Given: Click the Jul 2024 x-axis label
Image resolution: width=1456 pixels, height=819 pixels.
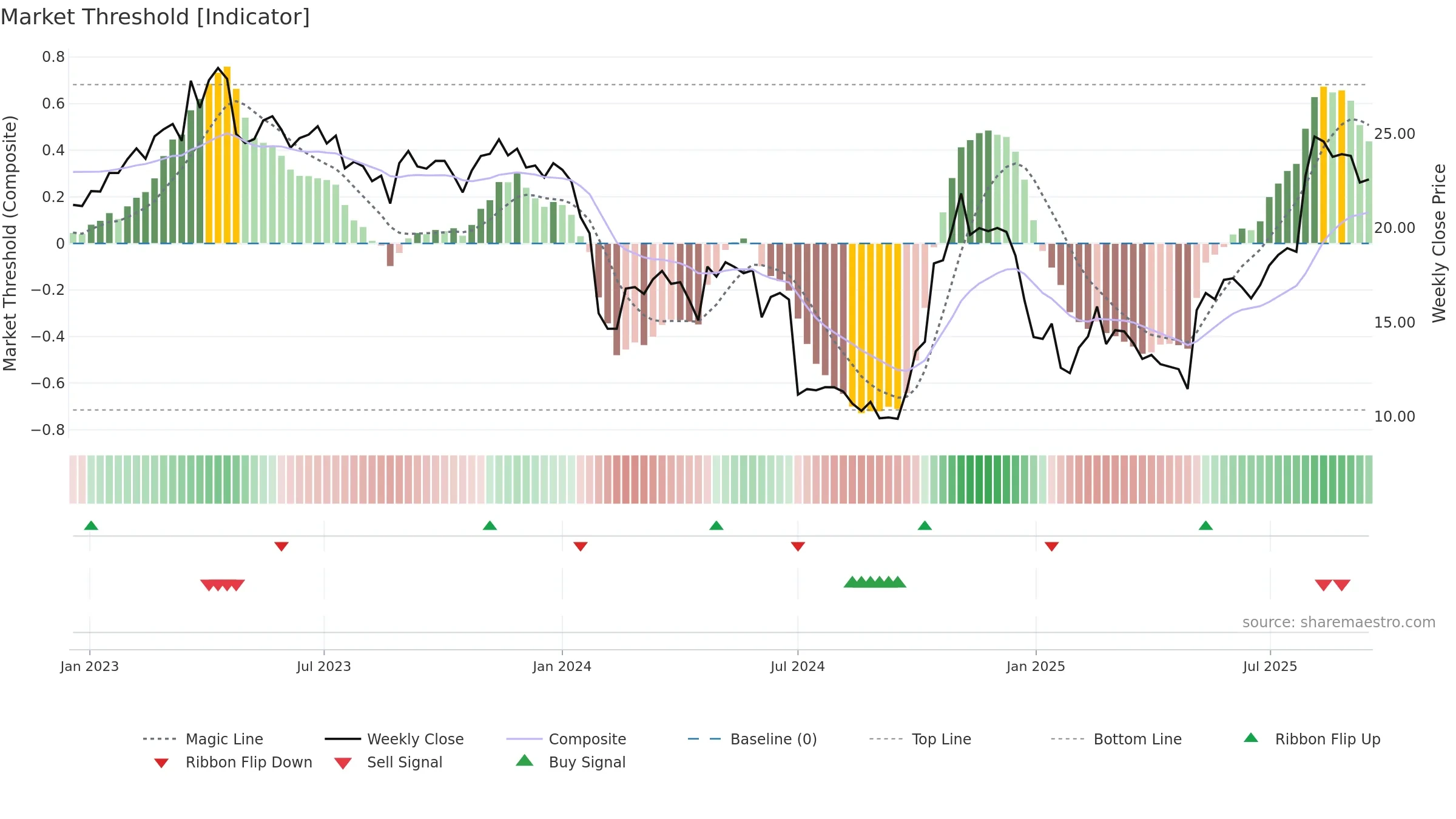Looking at the screenshot, I should coord(798,666).
